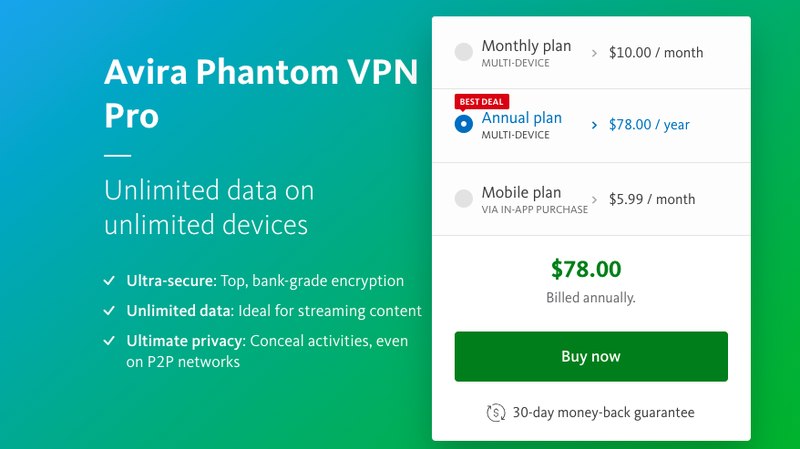Select the Annual plan radio button
This screenshot has width=800, height=449.
(x=464, y=123)
